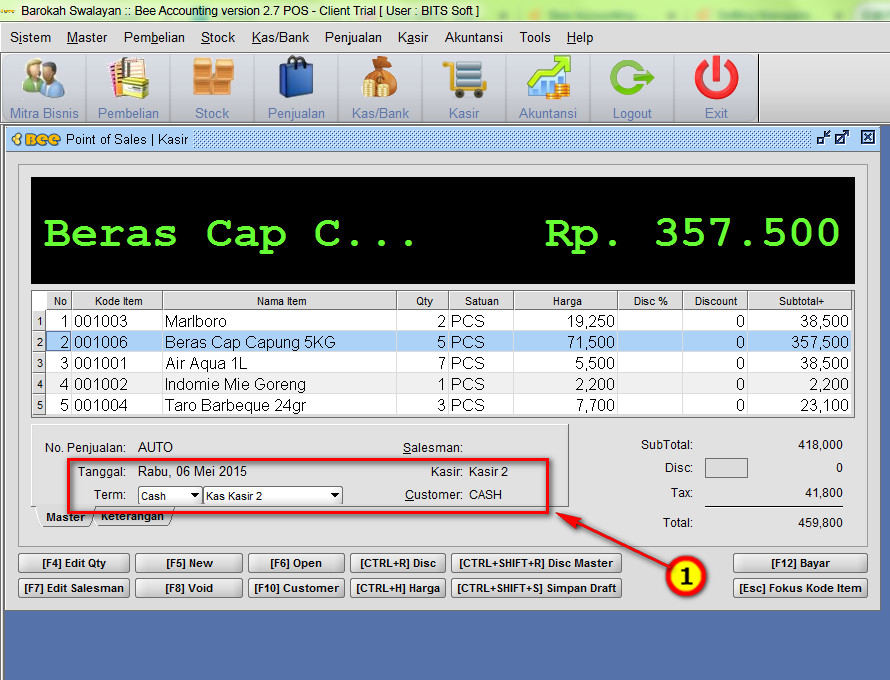Select the Taro Barbeque 24gr row

(x=443, y=405)
